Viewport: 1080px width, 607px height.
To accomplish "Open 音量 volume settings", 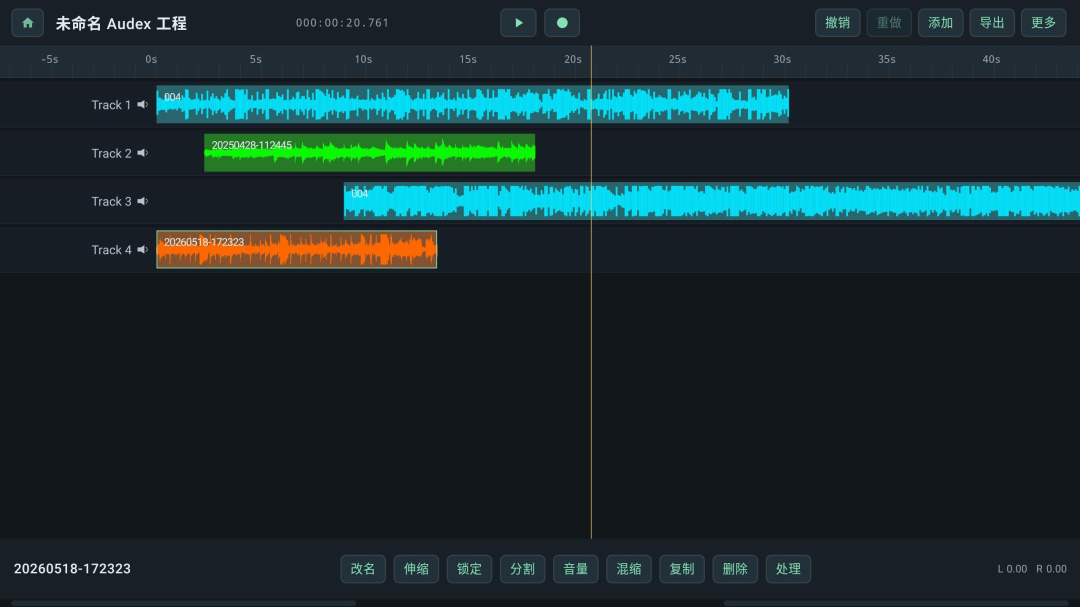I will point(576,569).
